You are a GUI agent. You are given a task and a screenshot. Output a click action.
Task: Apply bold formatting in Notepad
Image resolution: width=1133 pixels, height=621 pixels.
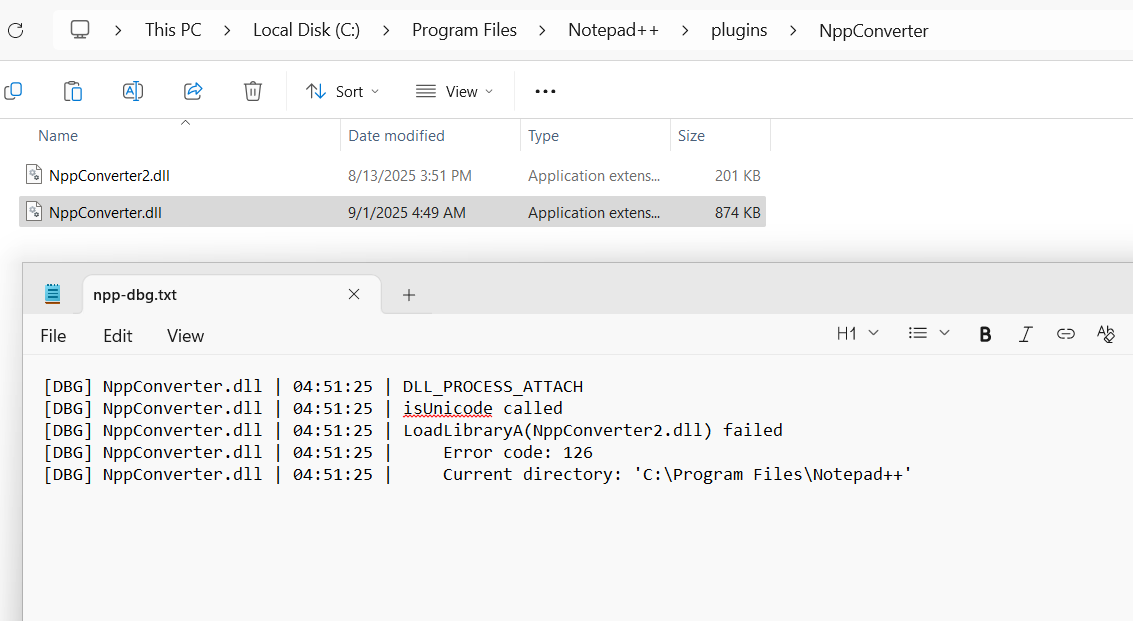[x=985, y=334]
